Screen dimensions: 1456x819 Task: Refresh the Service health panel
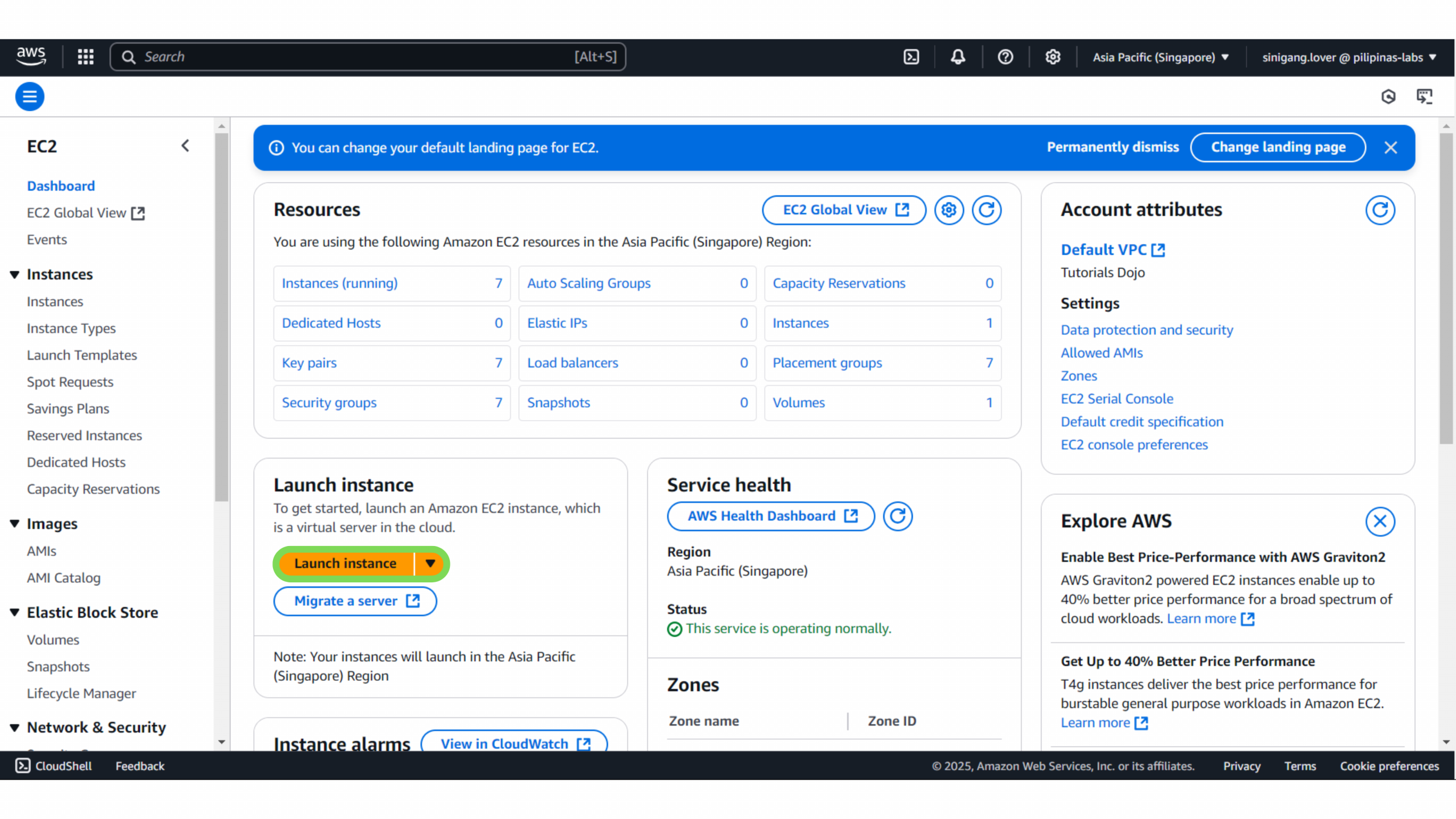pos(897,516)
